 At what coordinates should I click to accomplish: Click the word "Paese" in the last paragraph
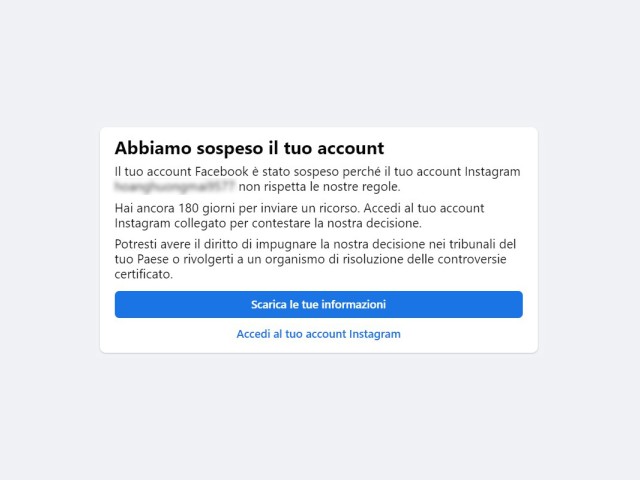[x=155, y=259]
